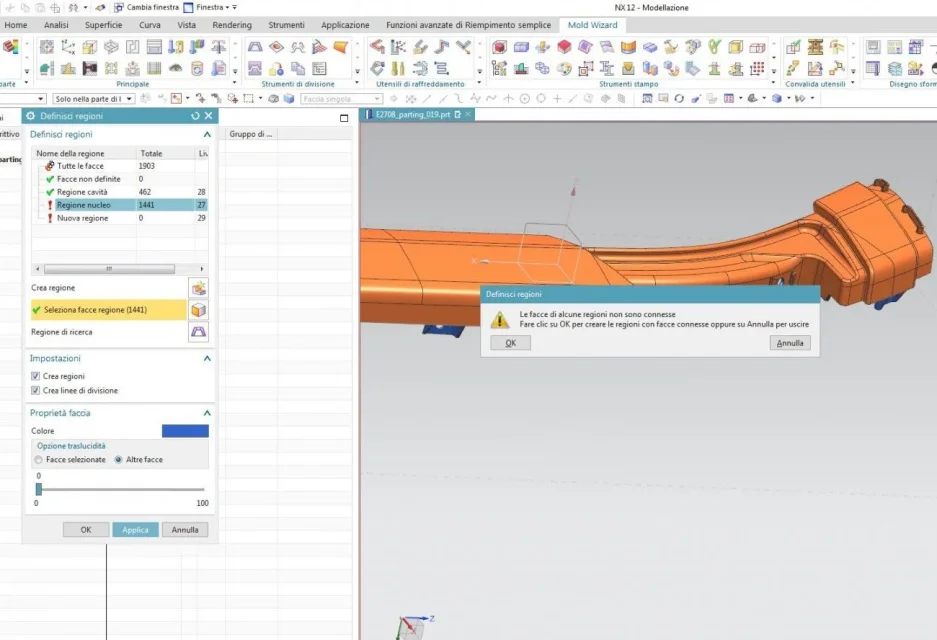Select the Nuova regione row

pyautogui.click(x=120, y=218)
